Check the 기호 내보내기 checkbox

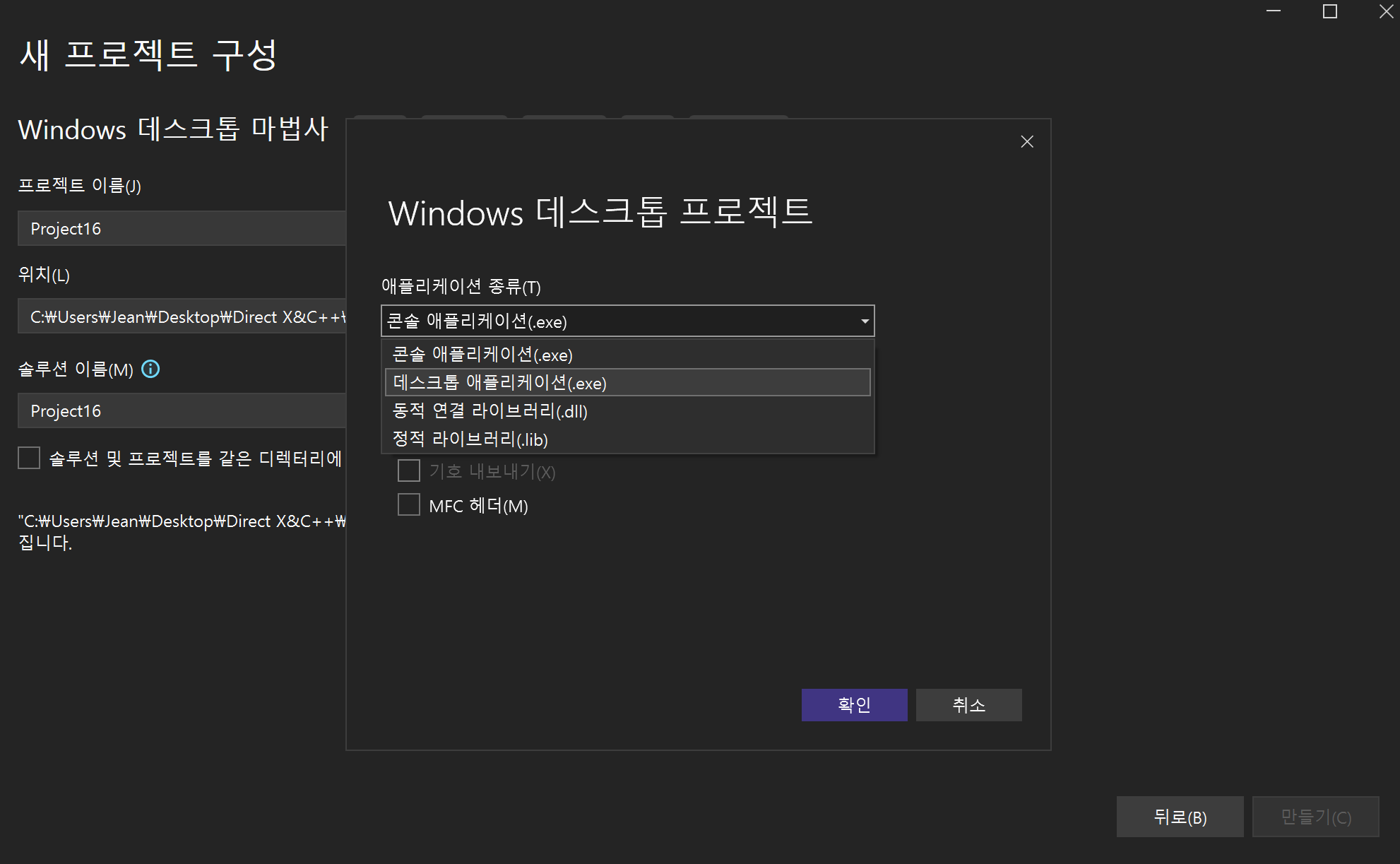coord(409,471)
